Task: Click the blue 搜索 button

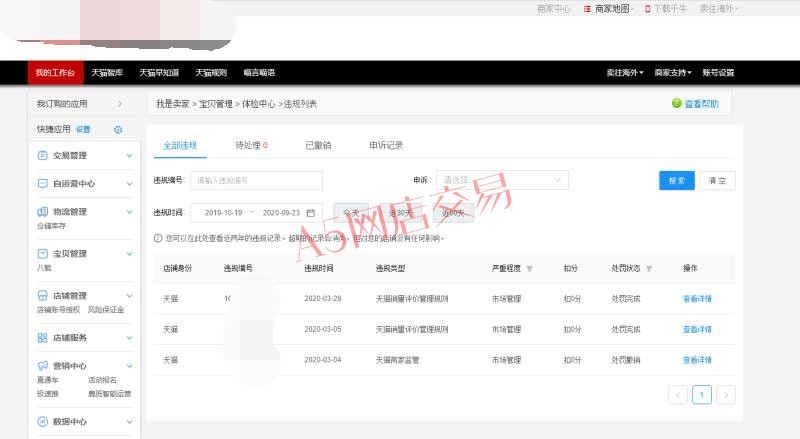Action: coord(677,180)
